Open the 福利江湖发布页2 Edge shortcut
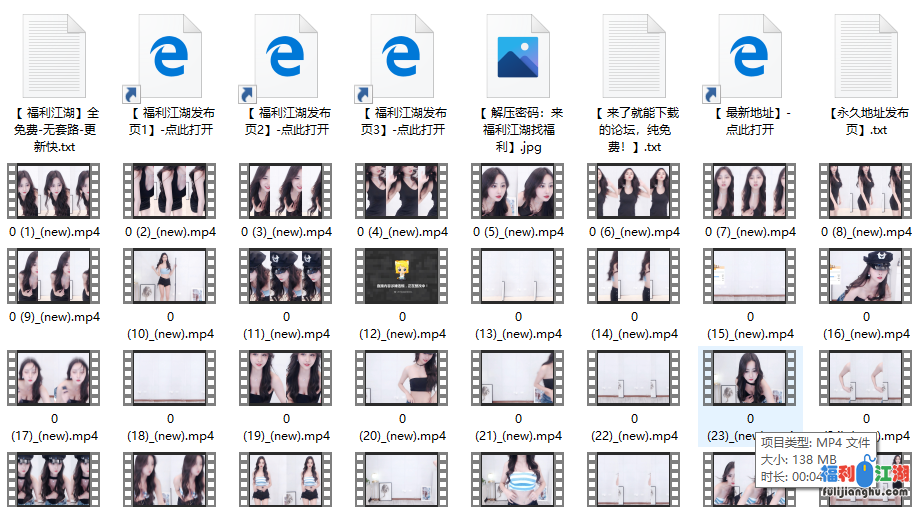Screen dimensions: 920x507 (287, 59)
